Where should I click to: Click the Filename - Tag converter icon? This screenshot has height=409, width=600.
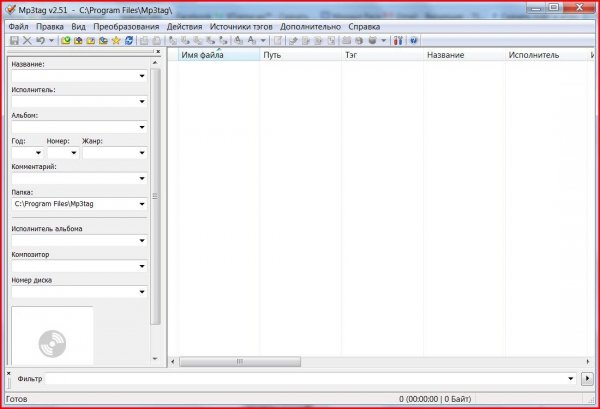click(186, 40)
